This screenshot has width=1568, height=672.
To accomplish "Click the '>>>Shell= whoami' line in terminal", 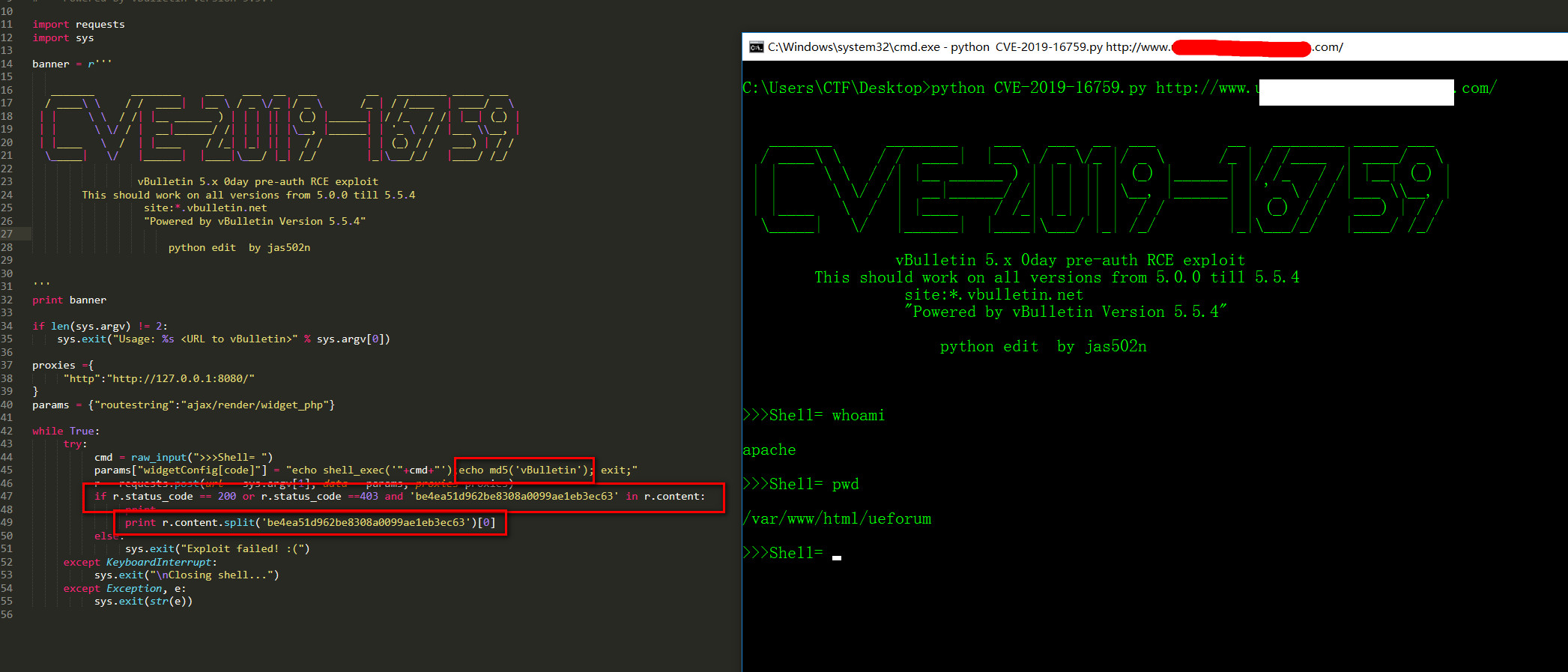I will coord(814,416).
